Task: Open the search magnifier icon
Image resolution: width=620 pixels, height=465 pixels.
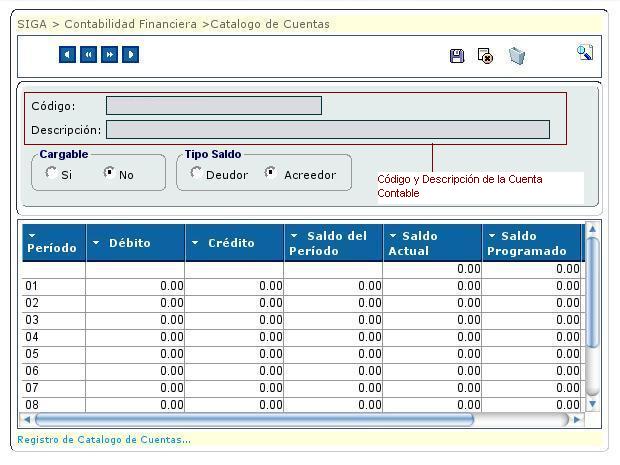Action: [584, 53]
